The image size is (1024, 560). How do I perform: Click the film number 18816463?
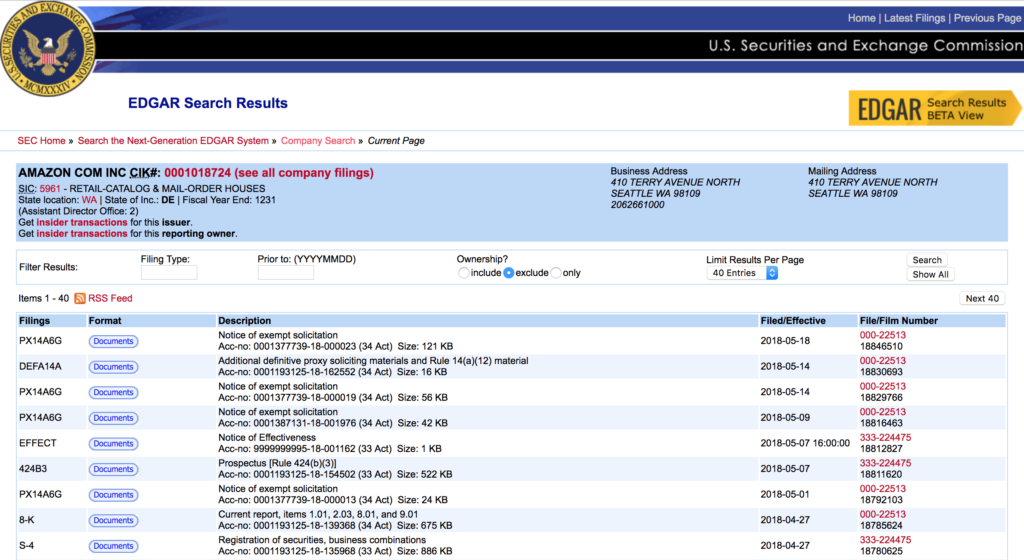[881, 424]
